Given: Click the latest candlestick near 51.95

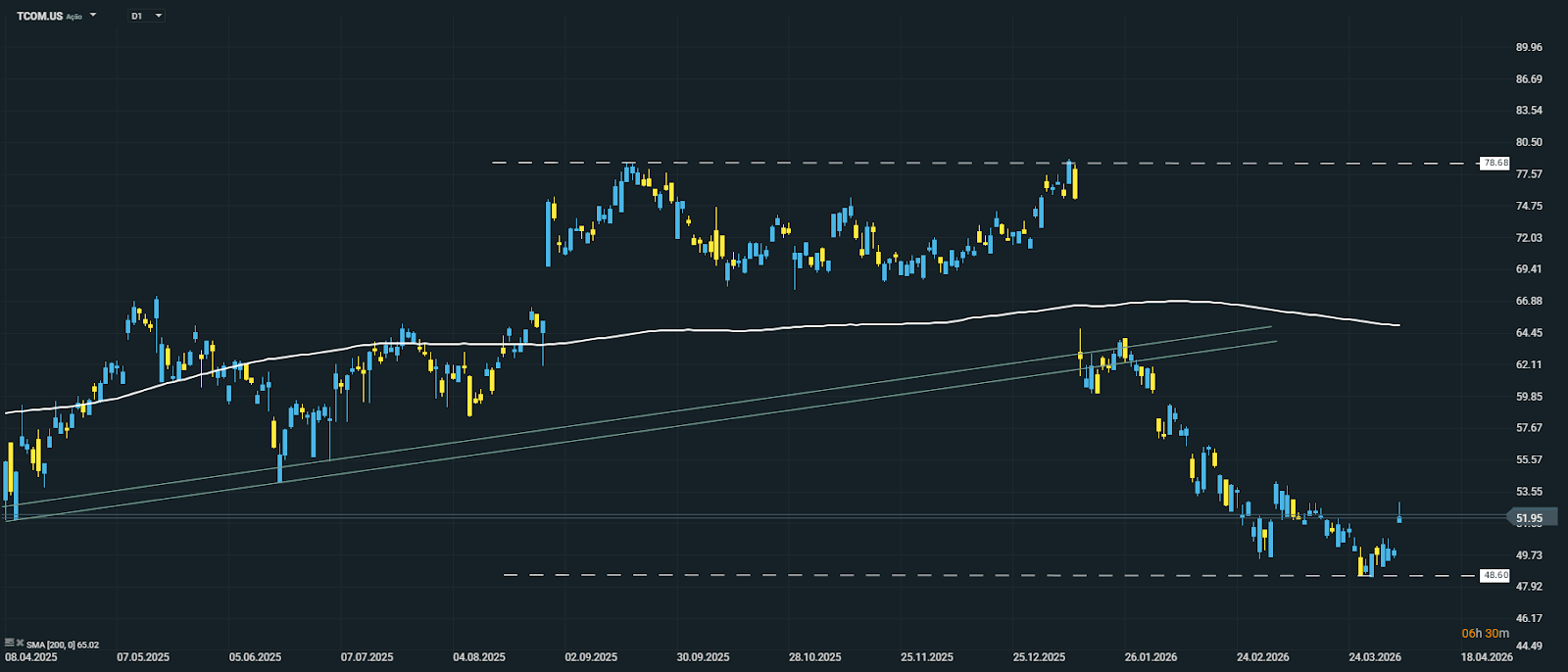Looking at the screenshot, I should 1399,516.
